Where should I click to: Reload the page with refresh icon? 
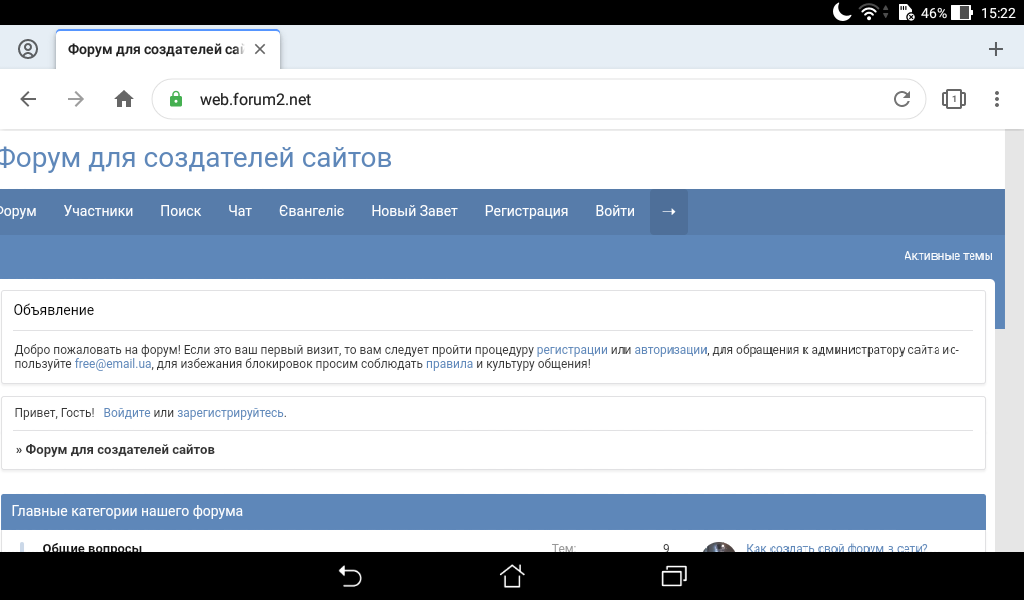pos(902,99)
